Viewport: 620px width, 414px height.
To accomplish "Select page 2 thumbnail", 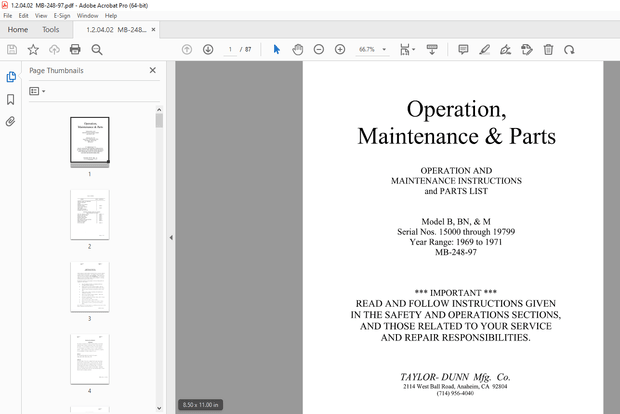I will tap(90, 215).
